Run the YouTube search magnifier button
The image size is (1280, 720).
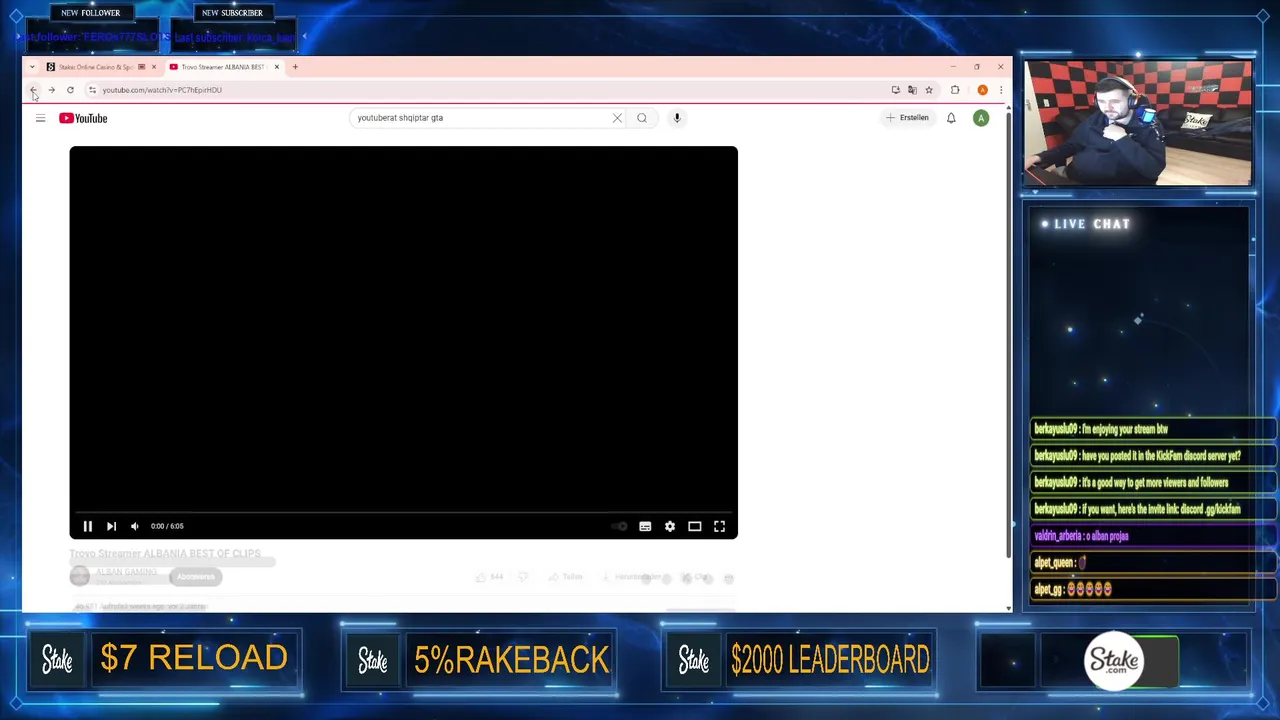click(642, 118)
